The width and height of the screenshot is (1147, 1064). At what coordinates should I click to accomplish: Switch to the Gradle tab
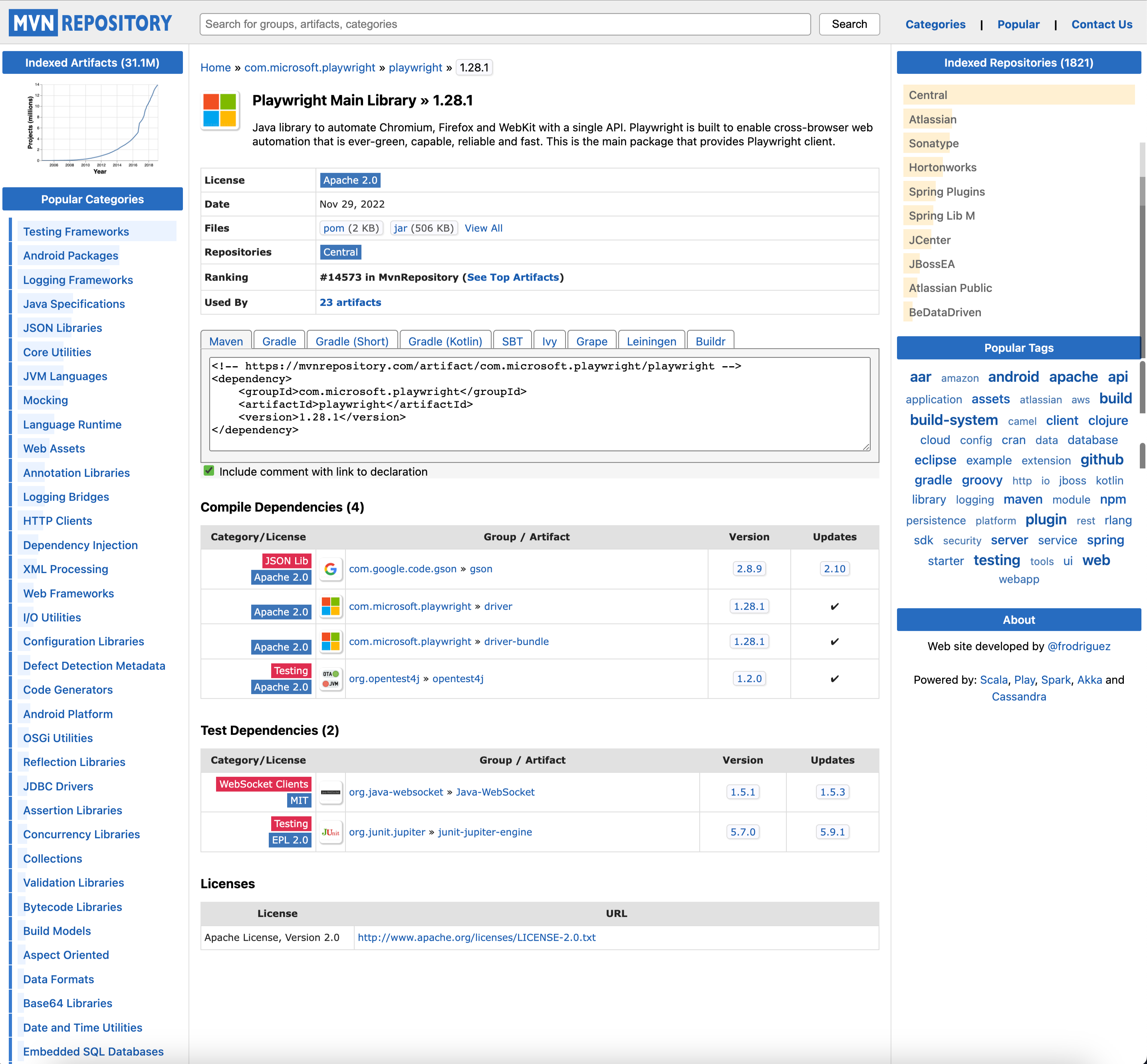(x=279, y=341)
